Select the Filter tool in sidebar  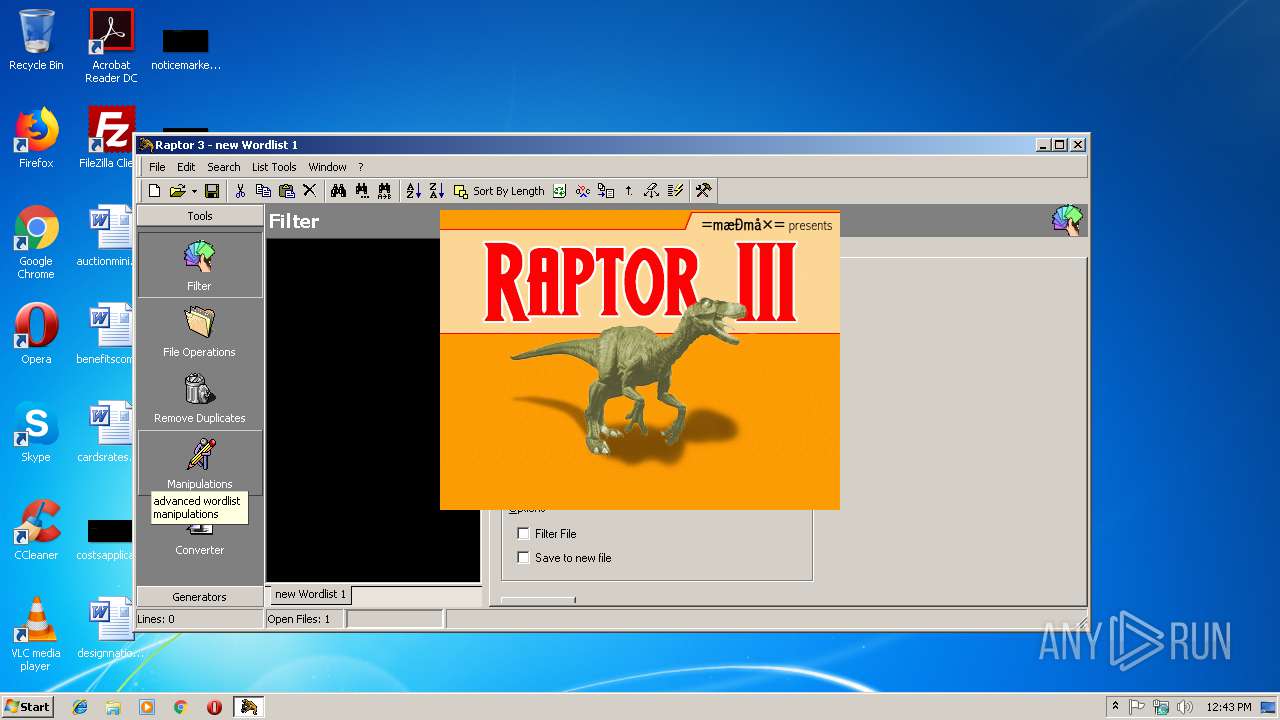click(x=199, y=265)
